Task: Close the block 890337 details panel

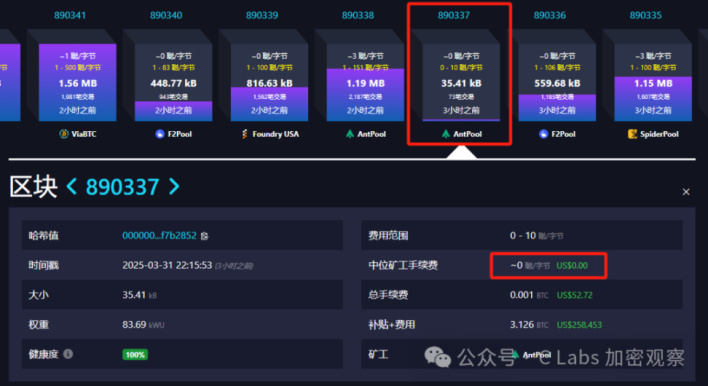Action: tap(686, 192)
